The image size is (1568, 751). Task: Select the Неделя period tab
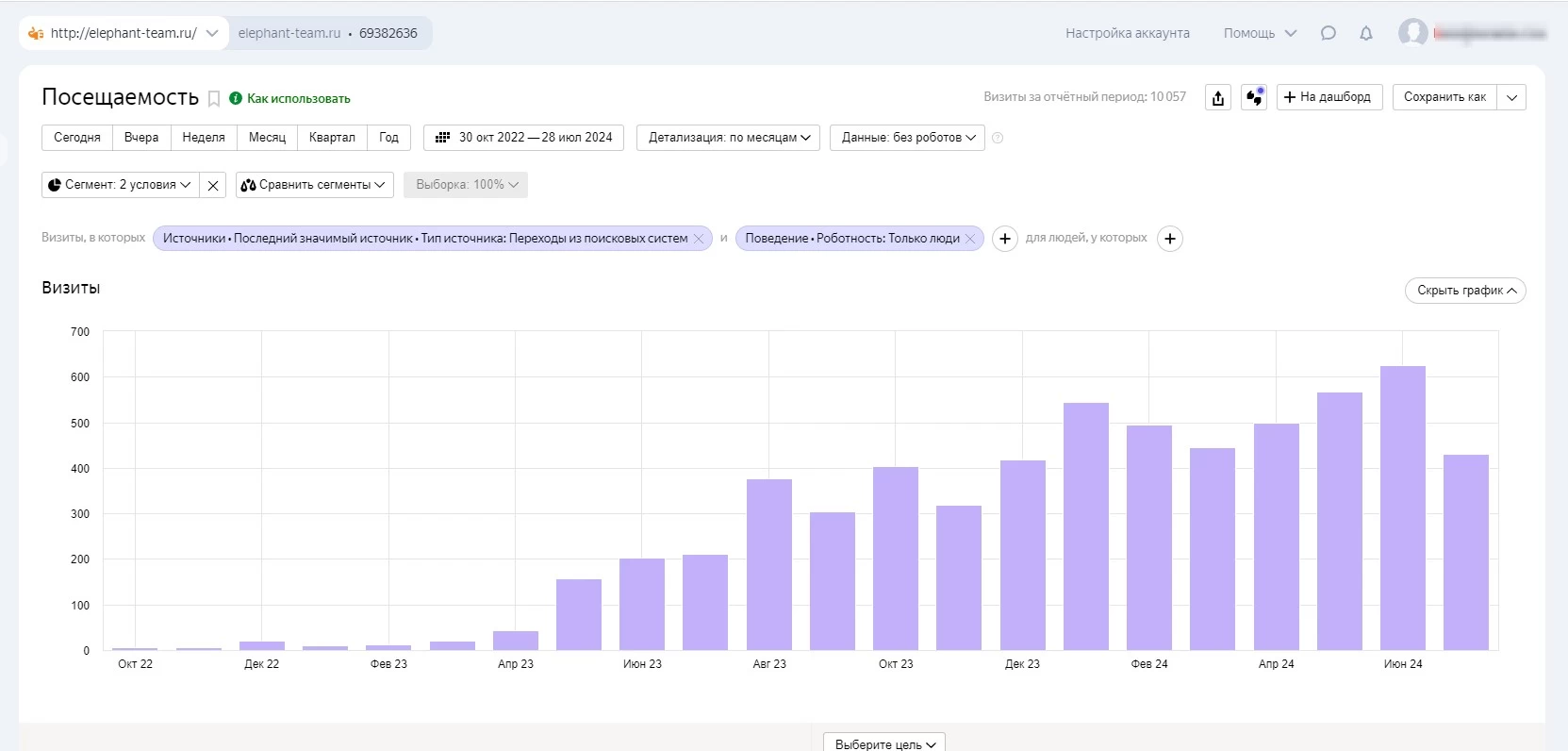click(x=204, y=138)
